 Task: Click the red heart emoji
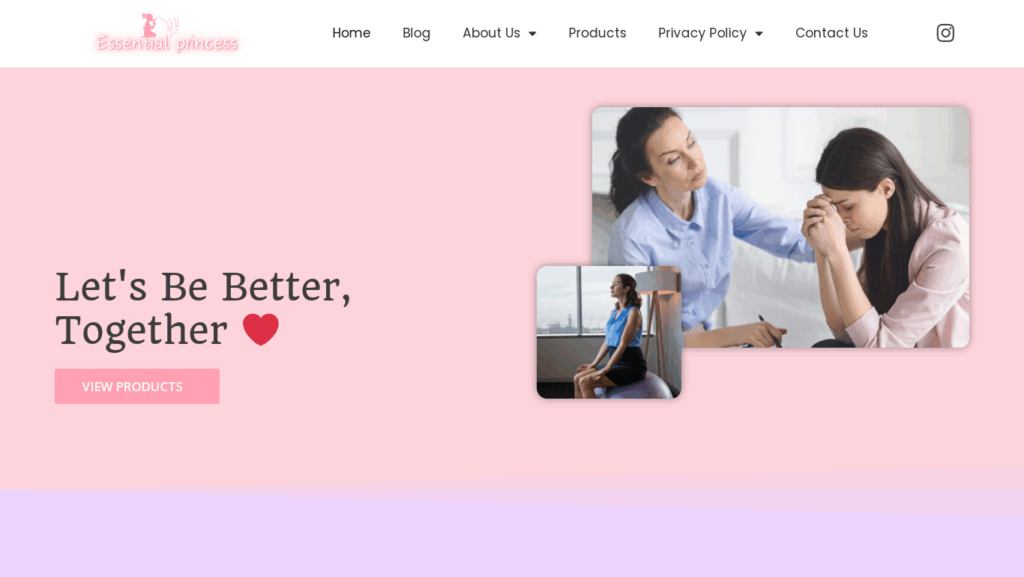[261, 329]
